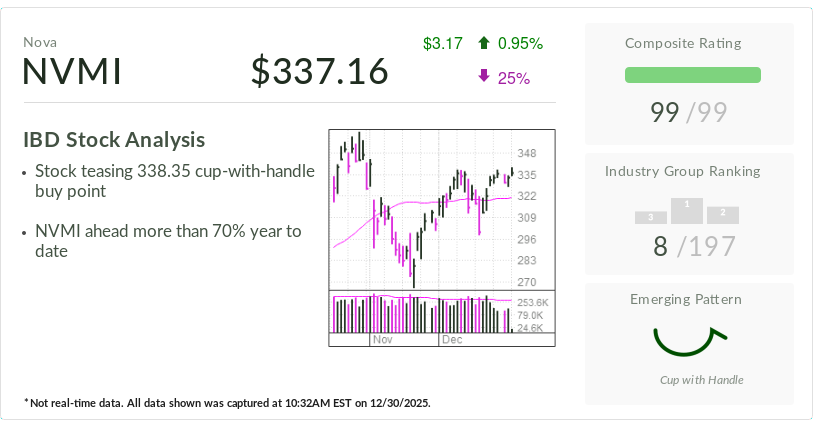Click the IBD Stock Analysis heading
Screen dimensions: 816x430
(x=114, y=140)
